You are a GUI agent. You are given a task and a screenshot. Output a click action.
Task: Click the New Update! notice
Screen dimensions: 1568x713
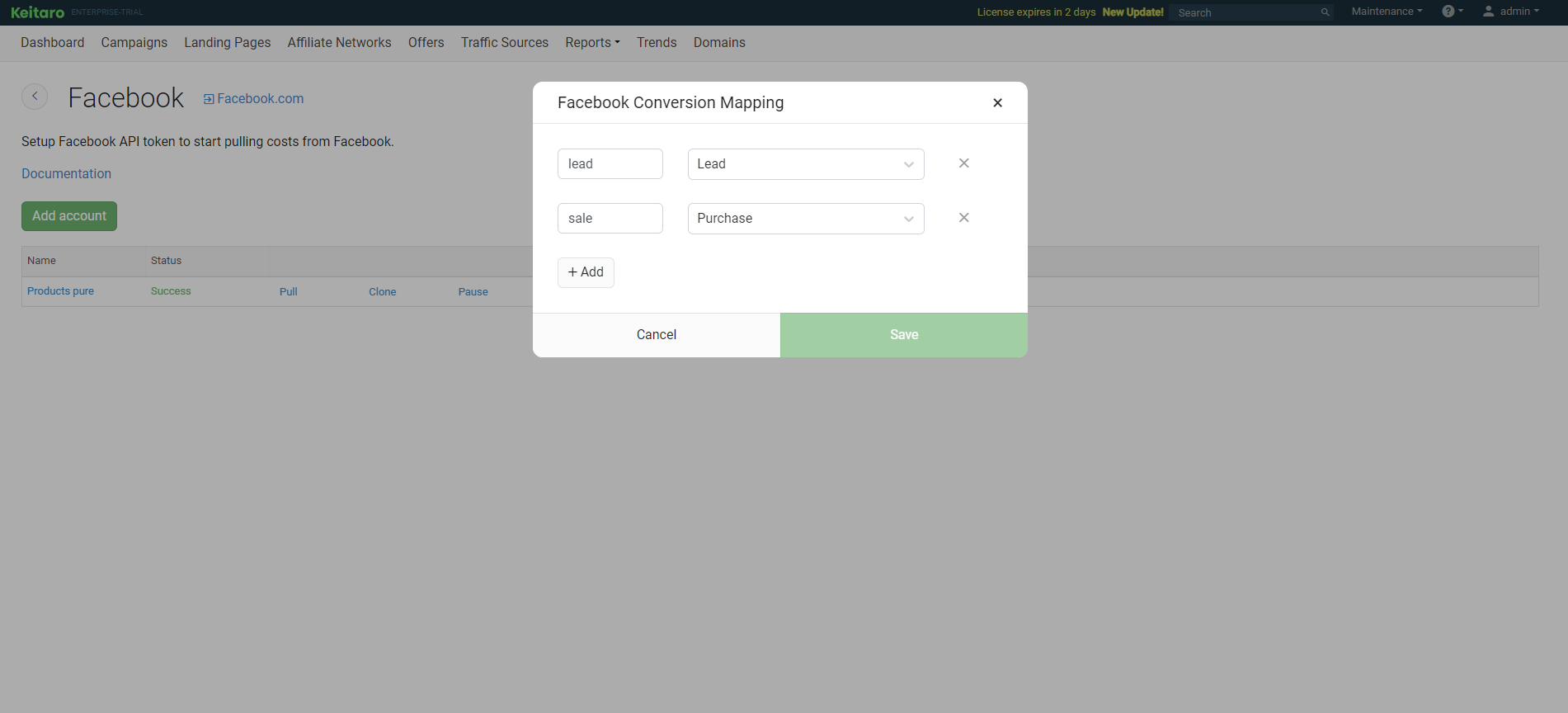pyautogui.click(x=1133, y=12)
